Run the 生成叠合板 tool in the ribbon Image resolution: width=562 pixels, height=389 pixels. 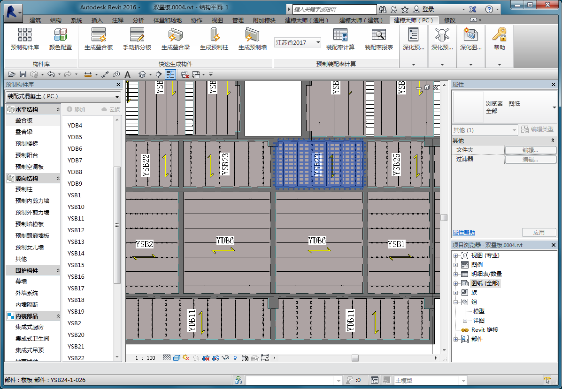click(x=99, y=39)
